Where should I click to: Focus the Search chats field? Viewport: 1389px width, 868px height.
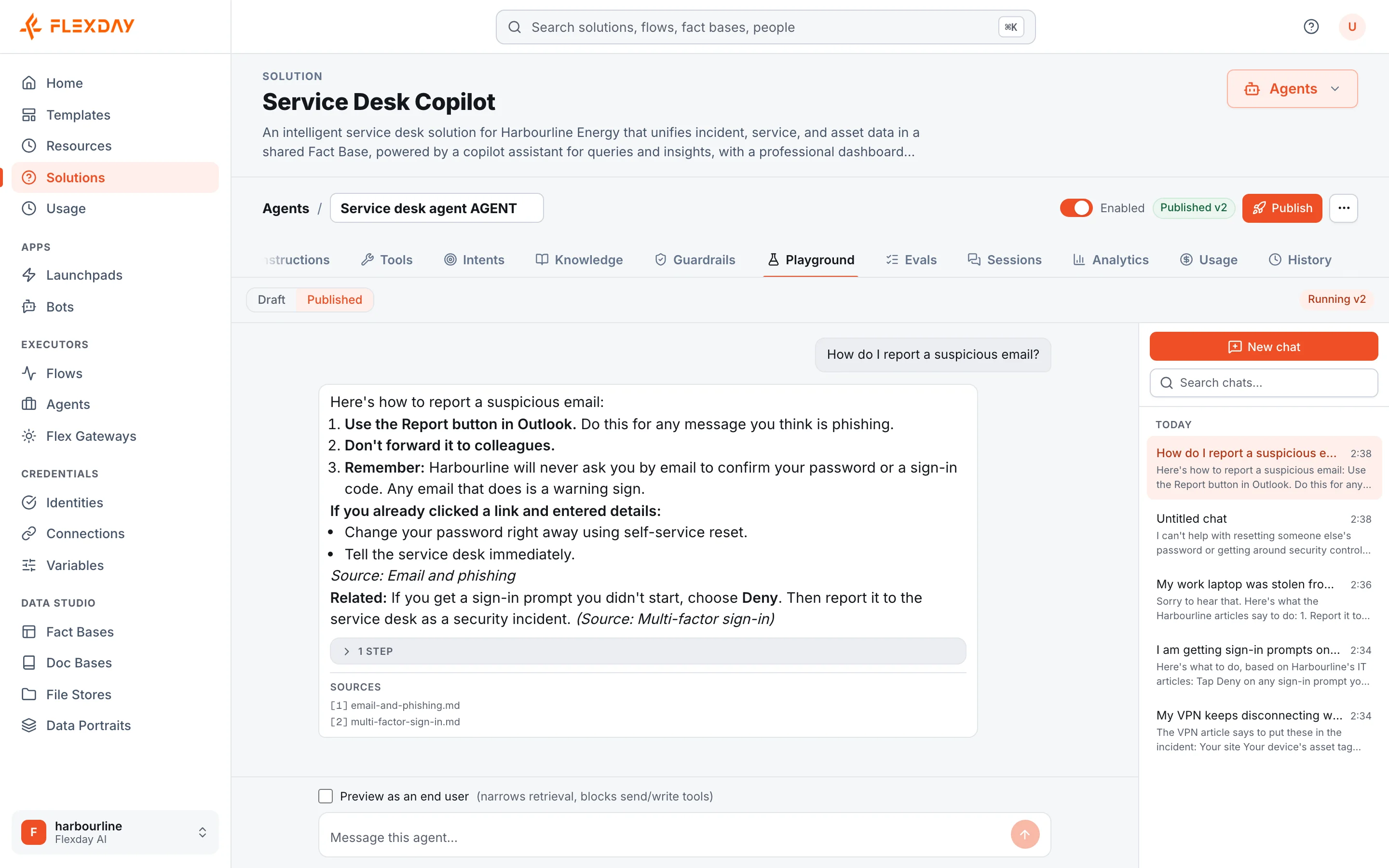1263,382
